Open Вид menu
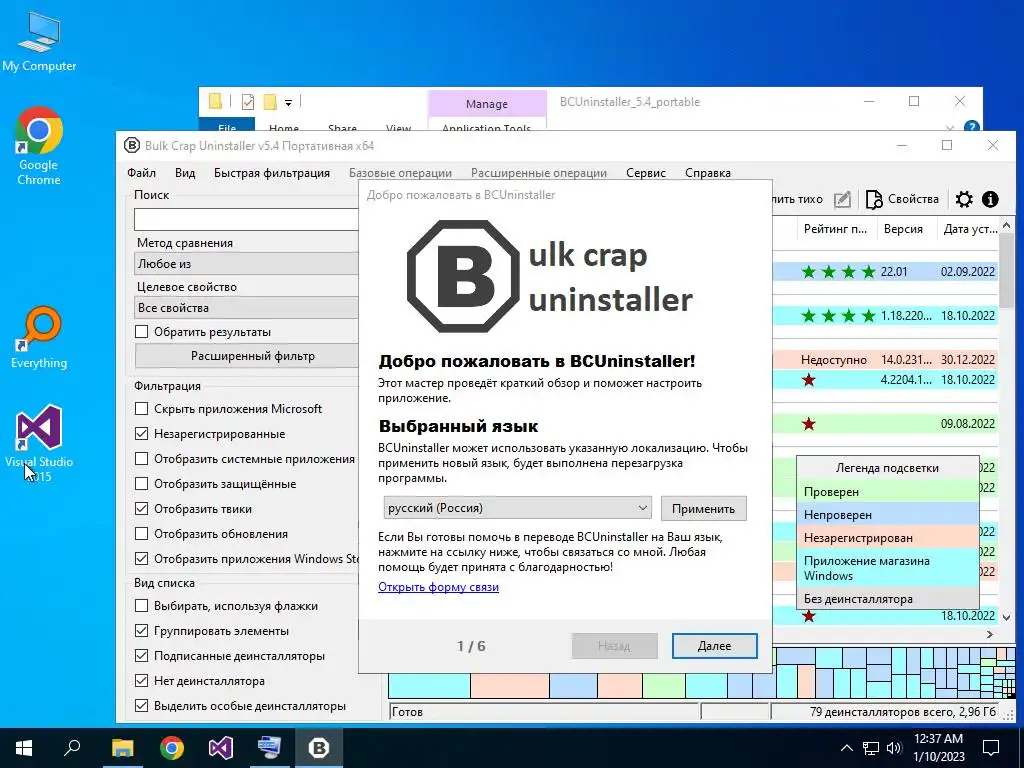The image size is (1024, 768). coord(185,173)
